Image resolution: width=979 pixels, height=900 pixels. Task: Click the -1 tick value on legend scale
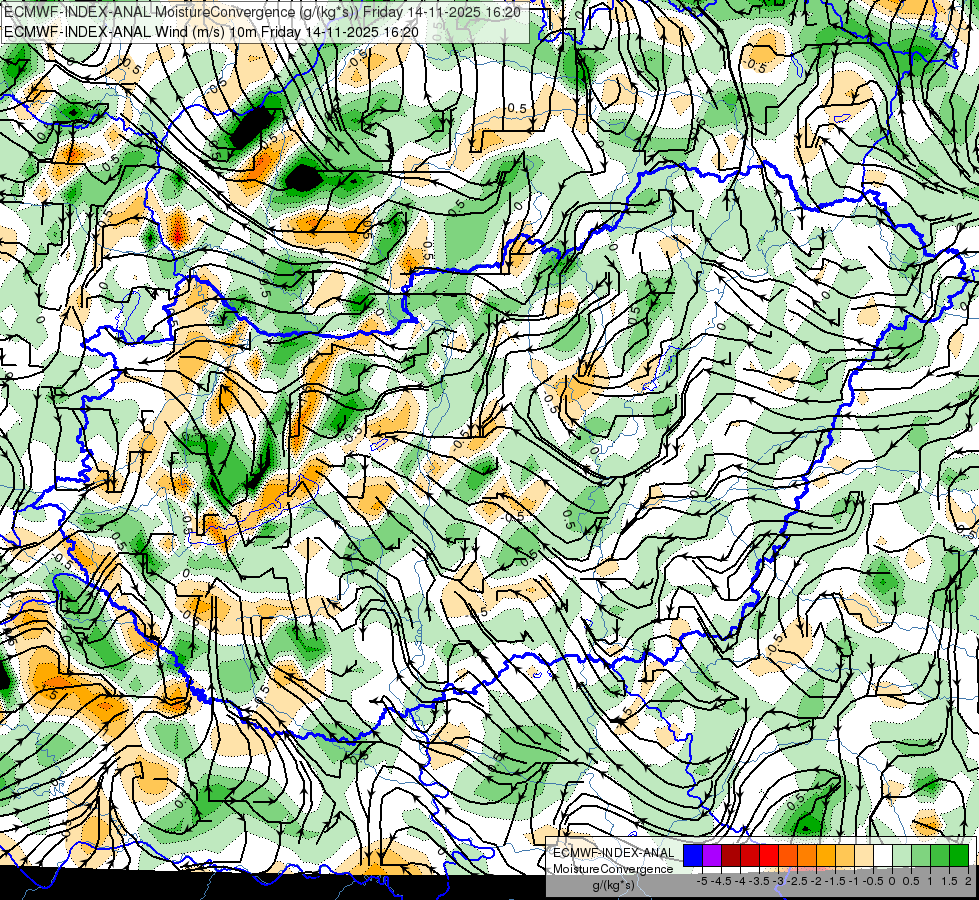pos(854,881)
